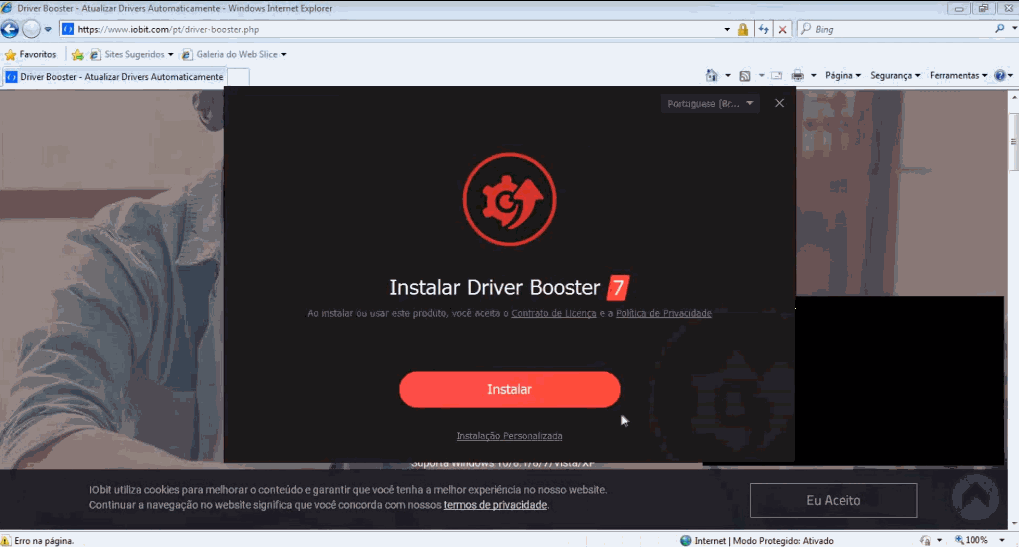
Task: Open the Página menu
Action: pos(843,75)
